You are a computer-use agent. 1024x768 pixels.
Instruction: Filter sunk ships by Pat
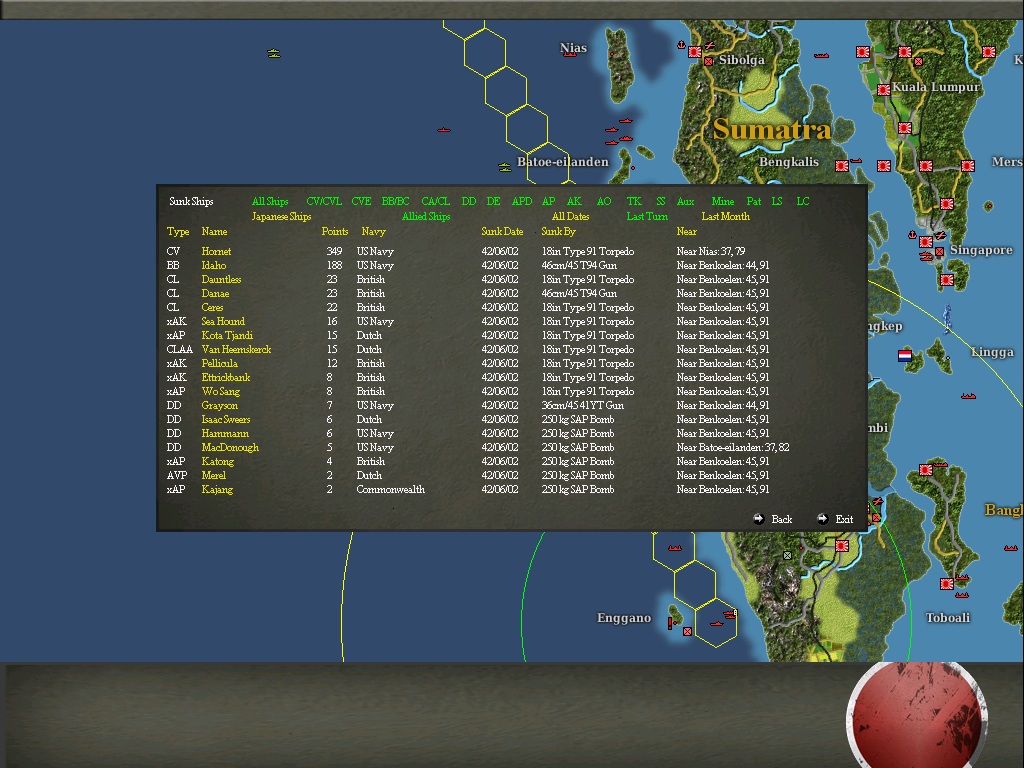click(x=754, y=201)
